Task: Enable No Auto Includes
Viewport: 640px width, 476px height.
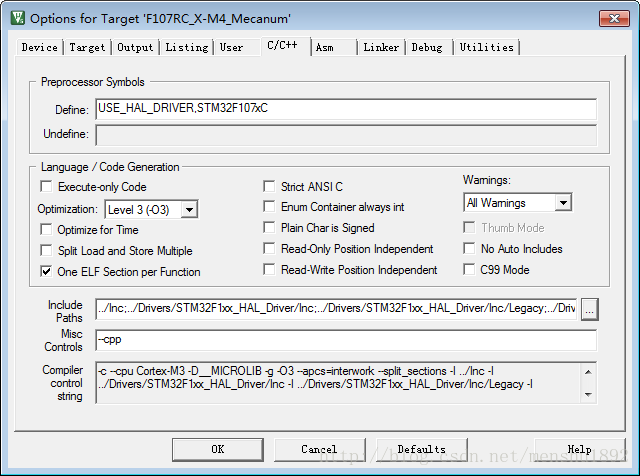Action: [x=469, y=249]
